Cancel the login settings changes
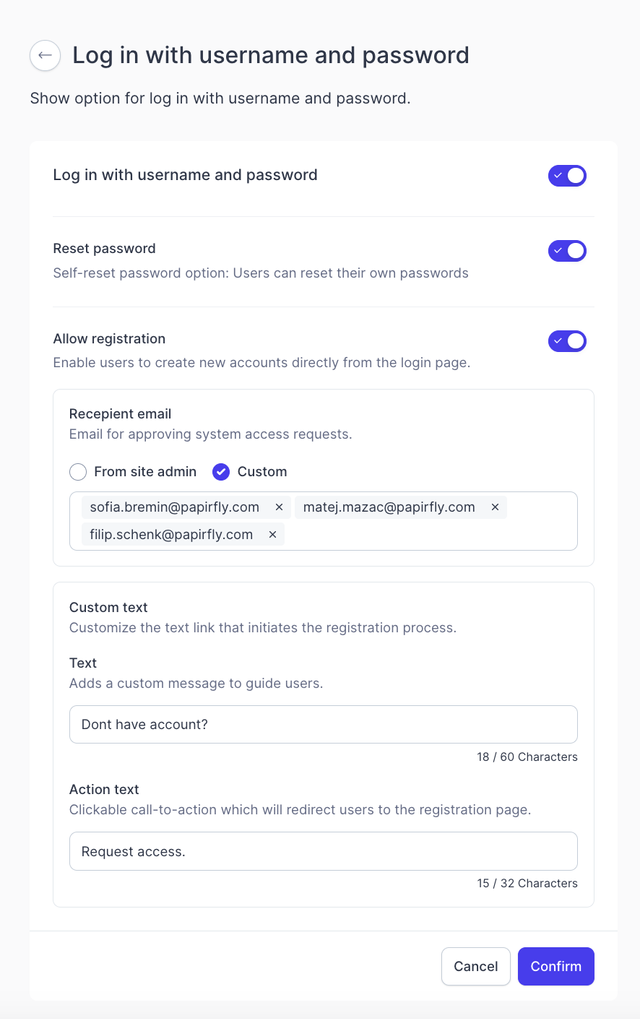This screenshot has height=1019, width=640. click(x=476, y=966)
